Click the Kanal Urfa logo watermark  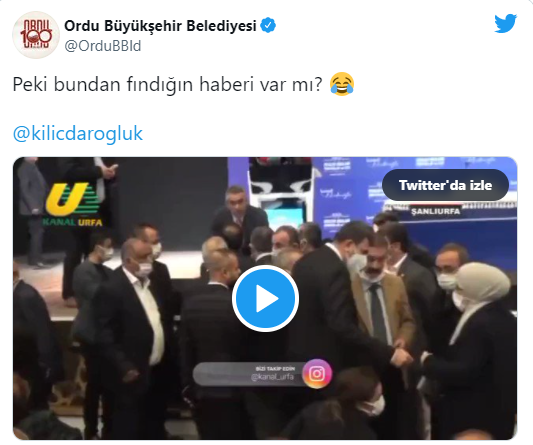pos(74,205)
